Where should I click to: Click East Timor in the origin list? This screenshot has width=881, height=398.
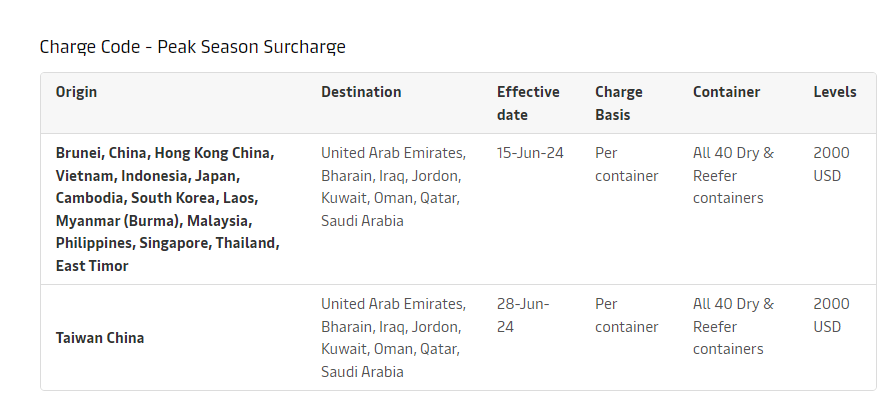point(92,266)
